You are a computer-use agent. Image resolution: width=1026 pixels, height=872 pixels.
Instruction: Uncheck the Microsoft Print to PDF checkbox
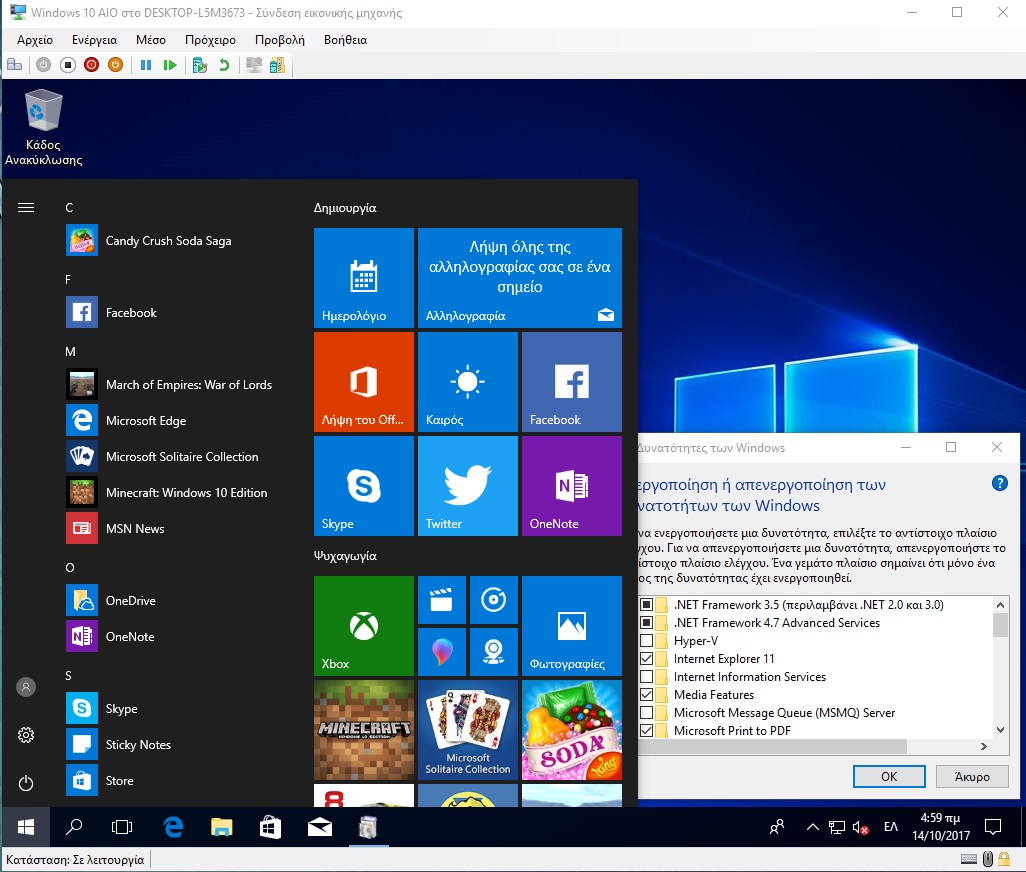tap(646, 730)
